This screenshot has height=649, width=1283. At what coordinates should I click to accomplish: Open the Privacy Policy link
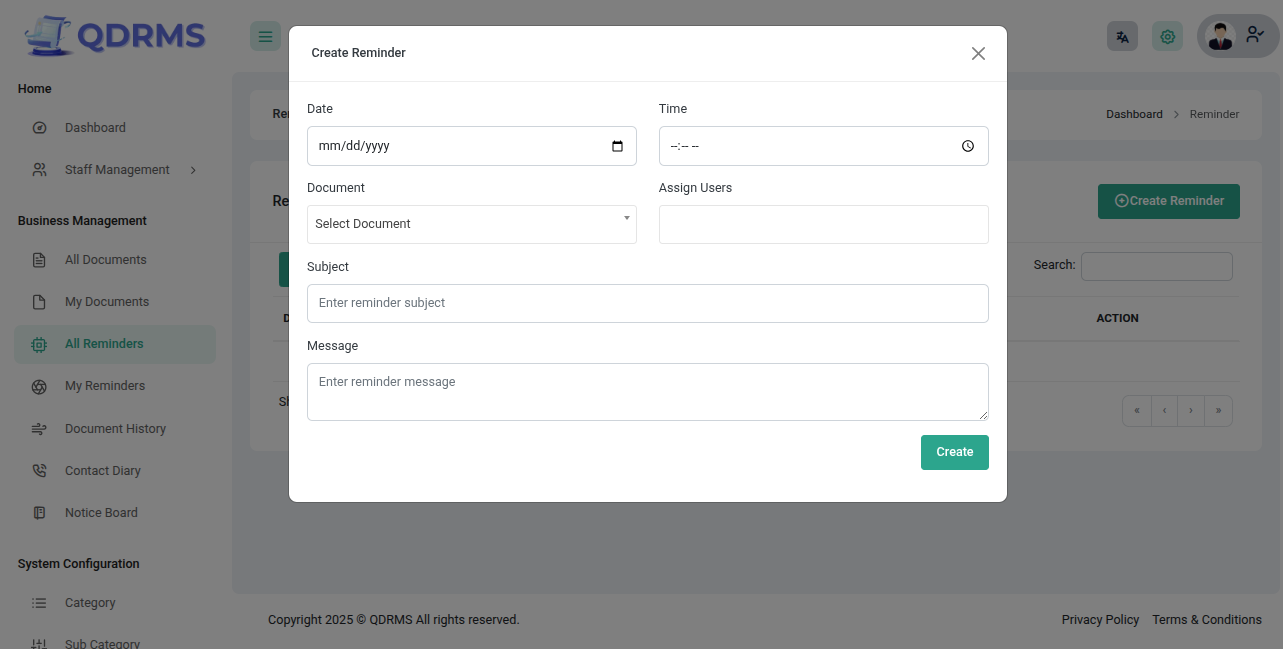pyautogui.click(x=1100, y=620)
